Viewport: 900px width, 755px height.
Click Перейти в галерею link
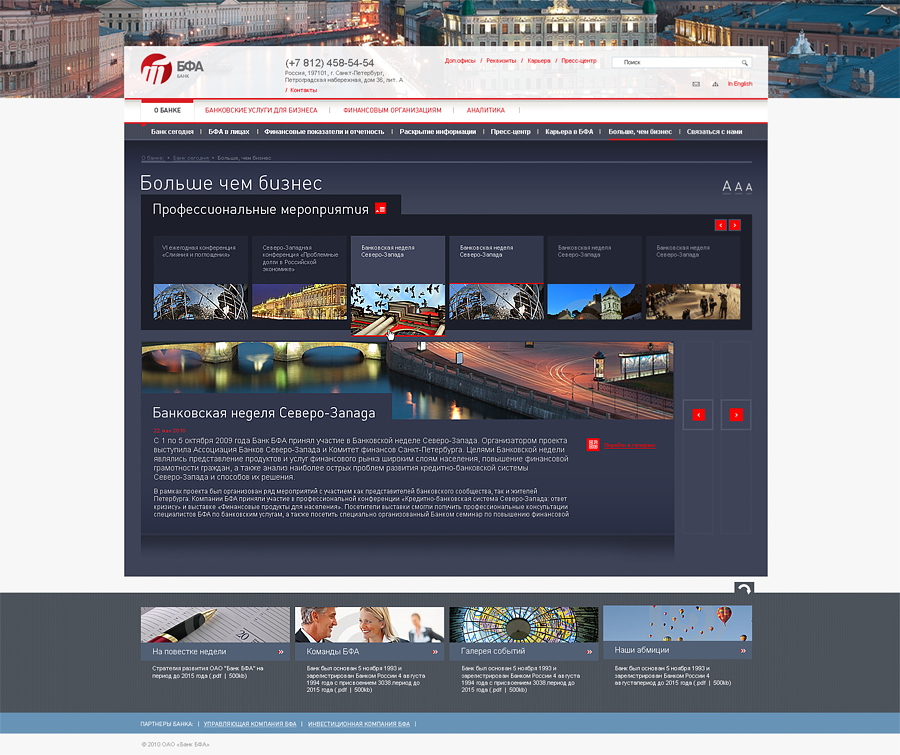pyautogui.click(x=629, y=445)
